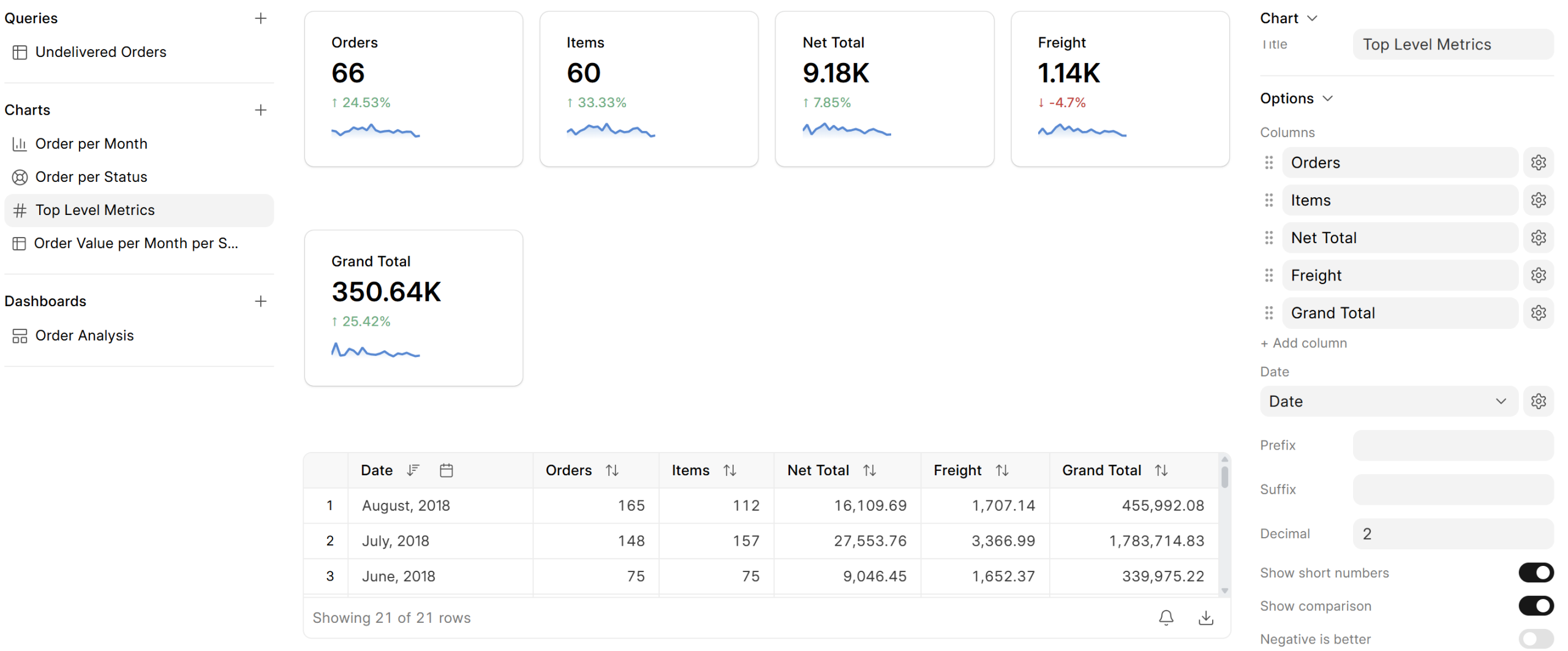Screen dimensions: 1568x651
Task: Collapse the Options section
Action: tap(1327, 99)
